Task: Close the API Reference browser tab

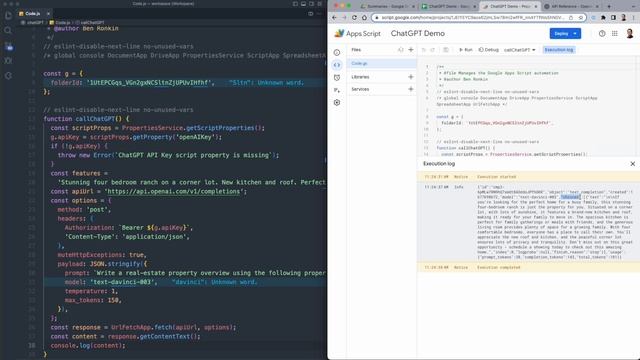Action: point(597,7)
